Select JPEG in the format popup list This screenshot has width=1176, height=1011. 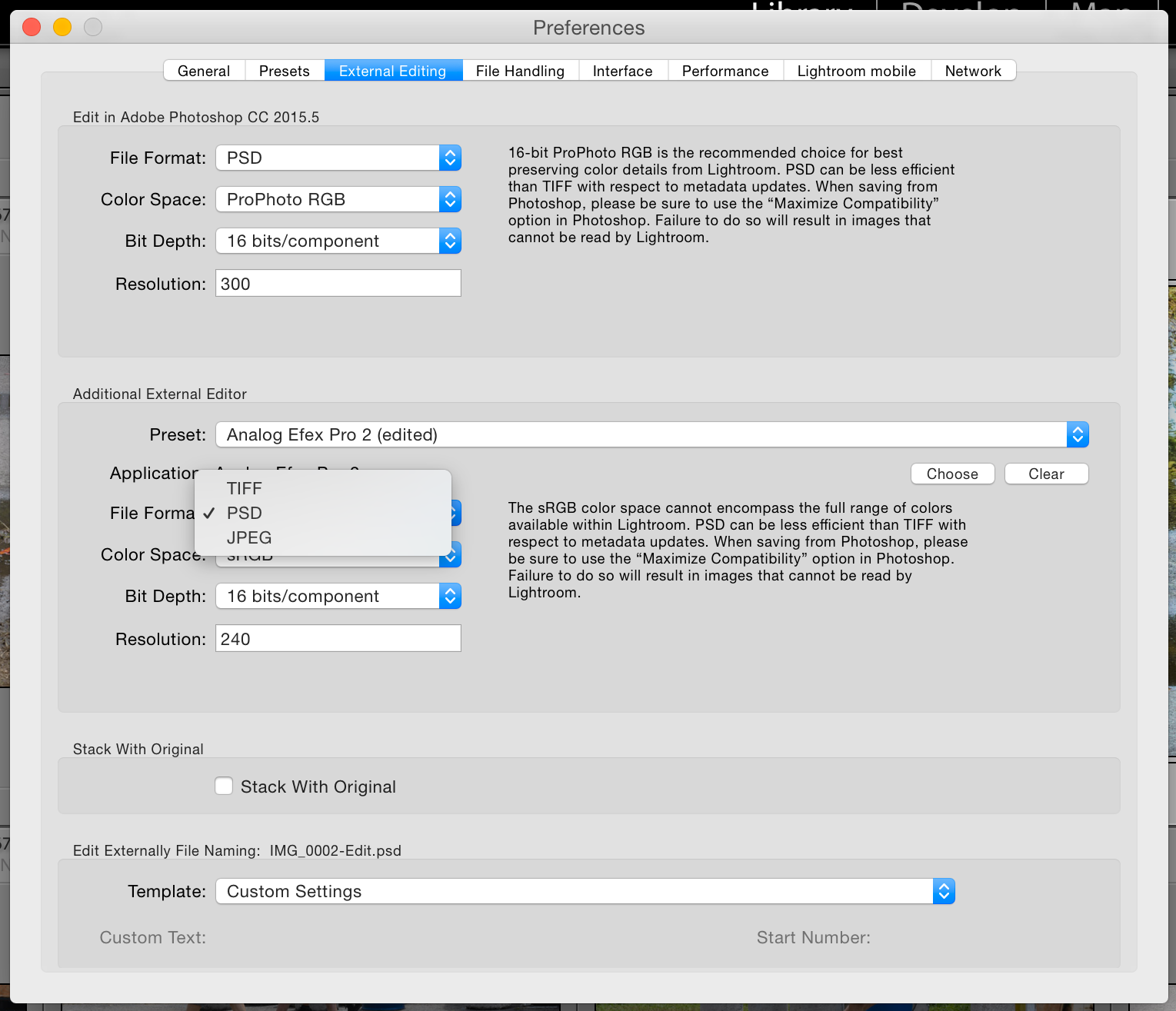249,537
